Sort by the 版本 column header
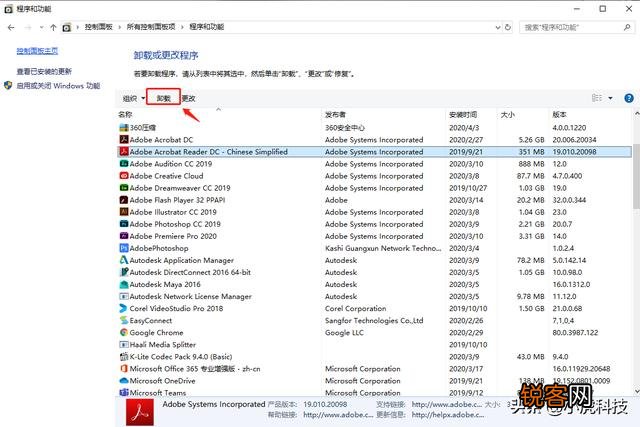640x427 pixels. 559,114
